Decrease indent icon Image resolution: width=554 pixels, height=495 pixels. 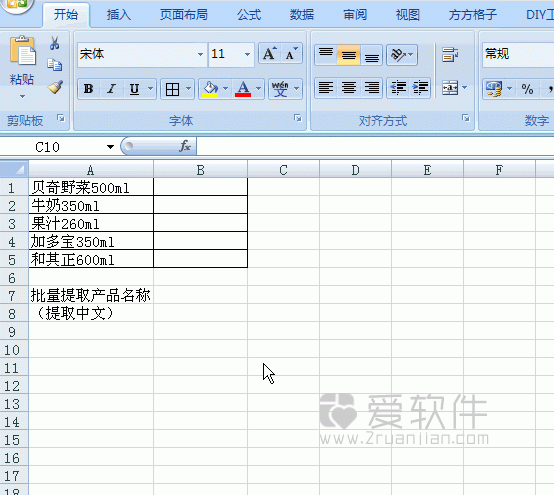click(x=398, y=88)
